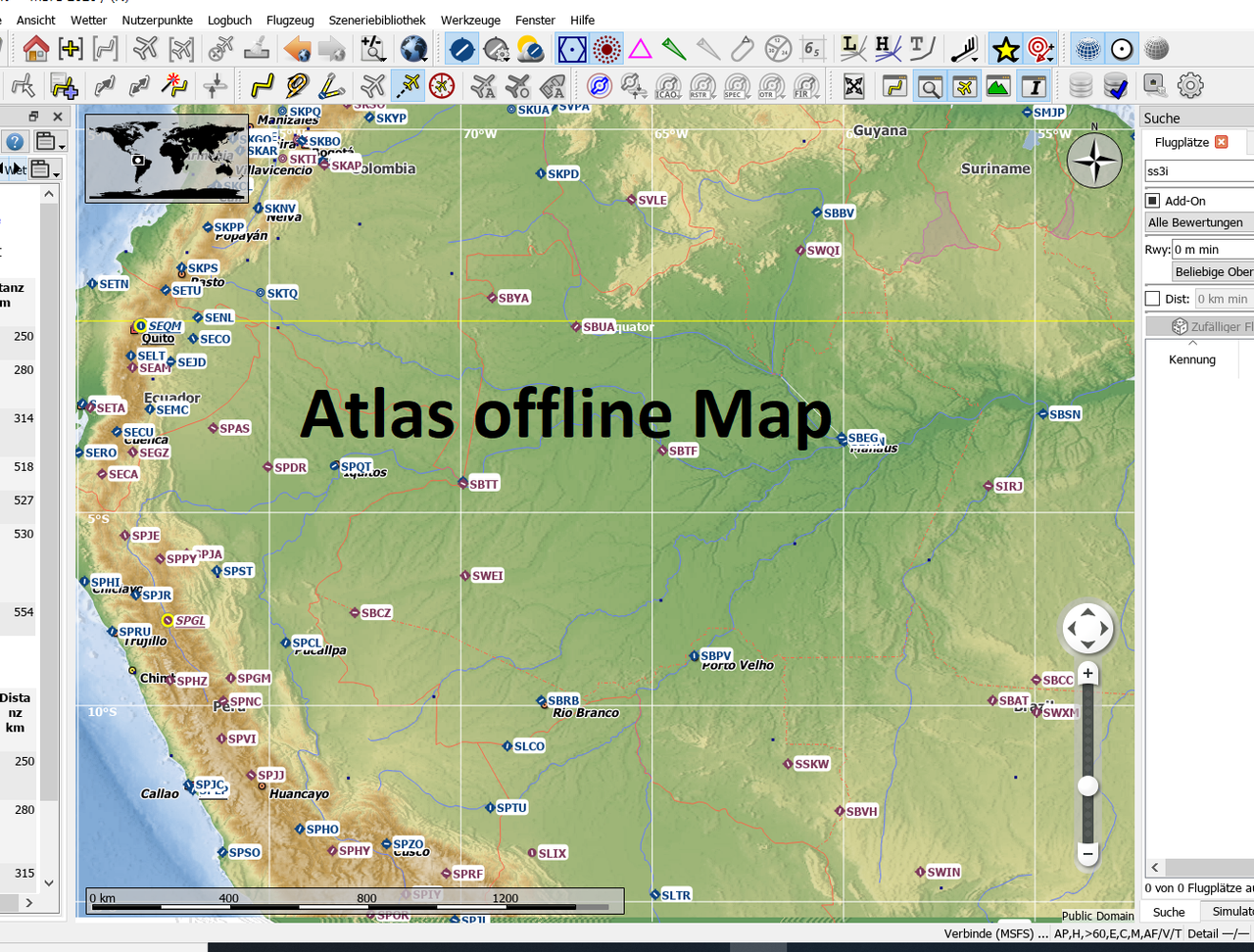This screenshot has width=1254, height=952.
Task: Click the fit-to-window four arrows icon
Action: coord(854,86)
